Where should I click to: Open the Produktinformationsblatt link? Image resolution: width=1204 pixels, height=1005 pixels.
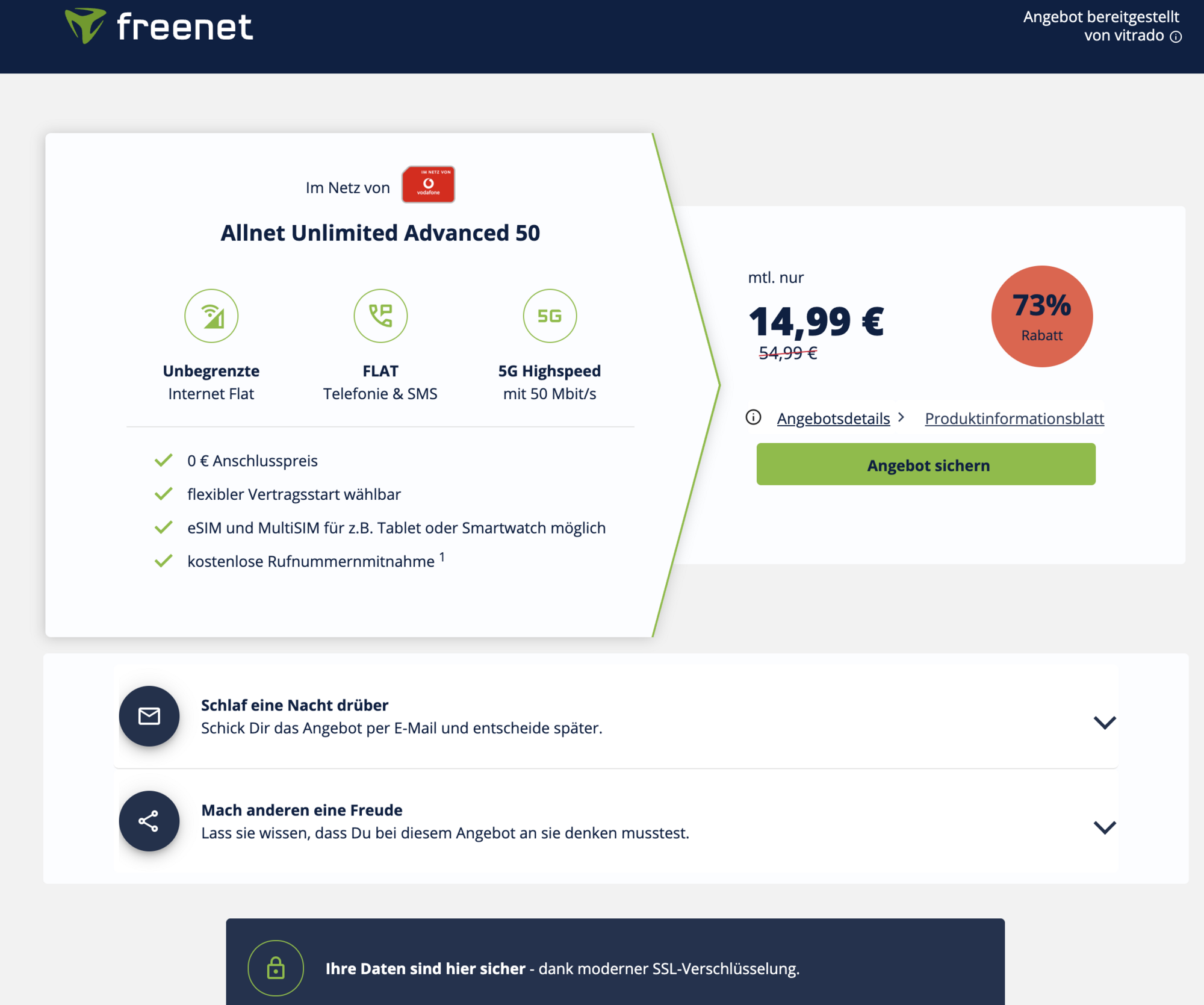point(1014,418)
